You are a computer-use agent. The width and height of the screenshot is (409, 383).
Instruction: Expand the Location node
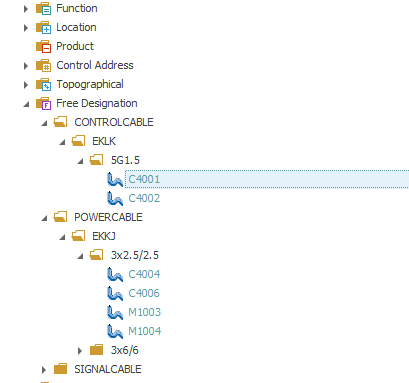26,28
